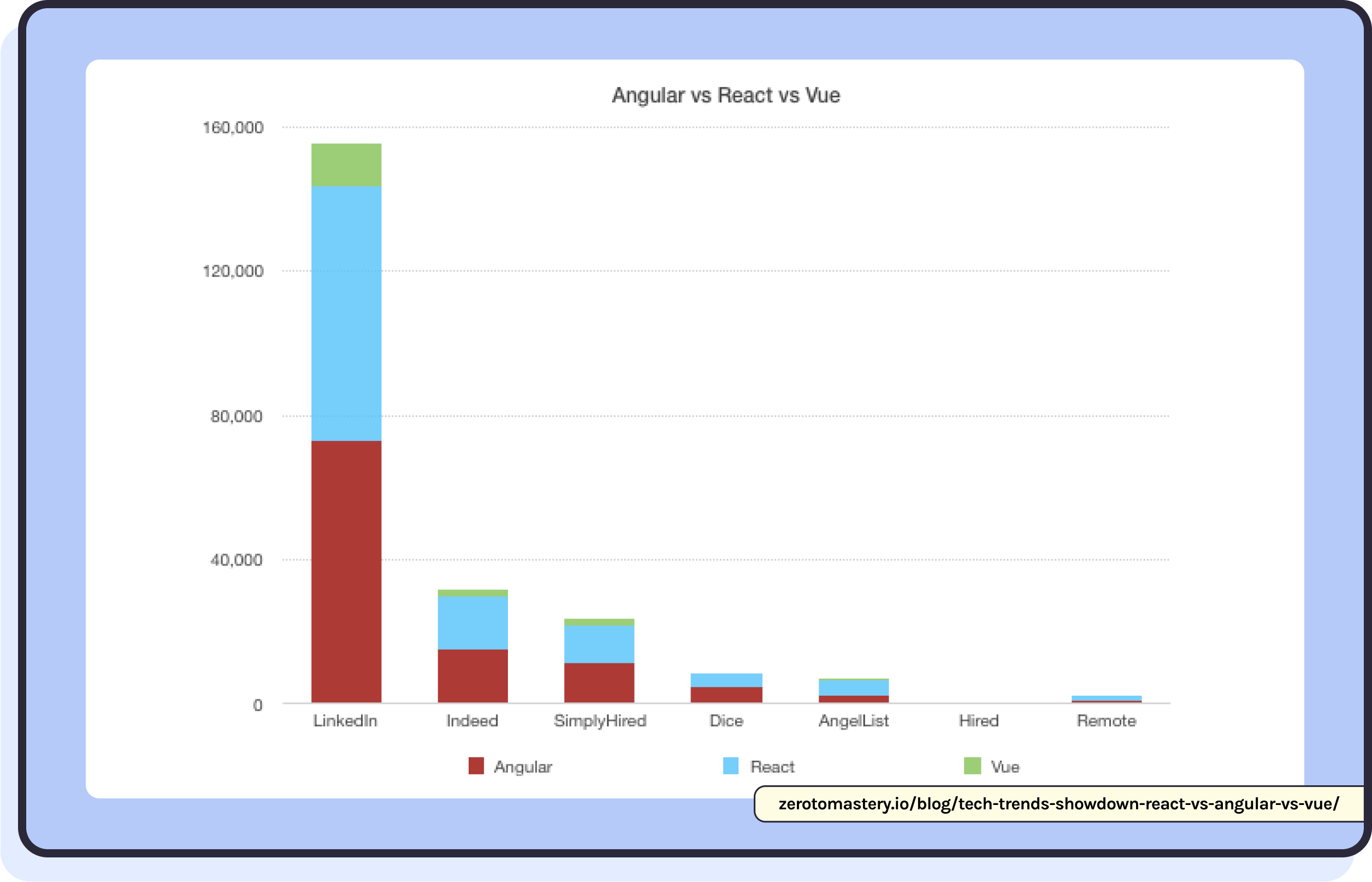The width and height of the screenshot is (1372, 882).
Task: Click the Remote stacked bar
Action: coord(1107,699)
